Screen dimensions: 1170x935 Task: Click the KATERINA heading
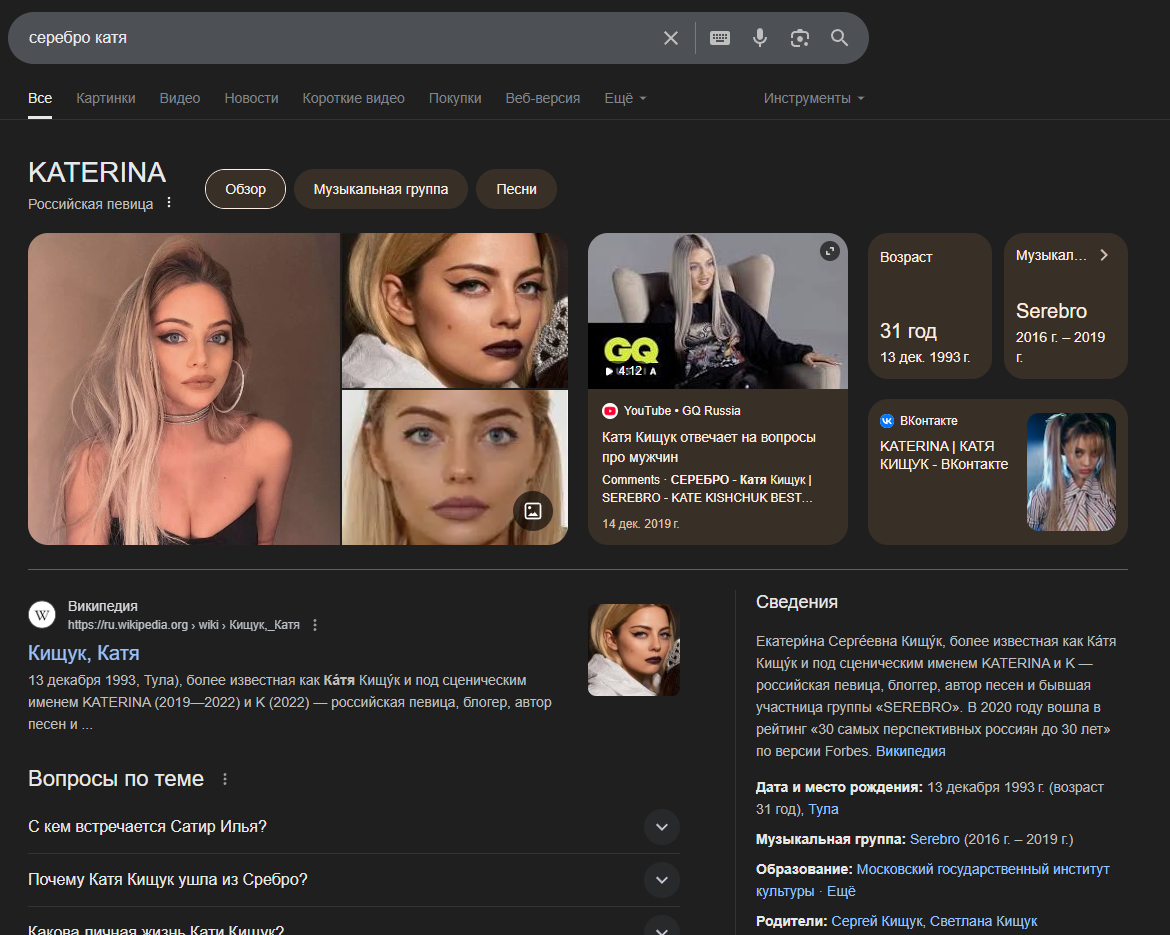[97, 172]
